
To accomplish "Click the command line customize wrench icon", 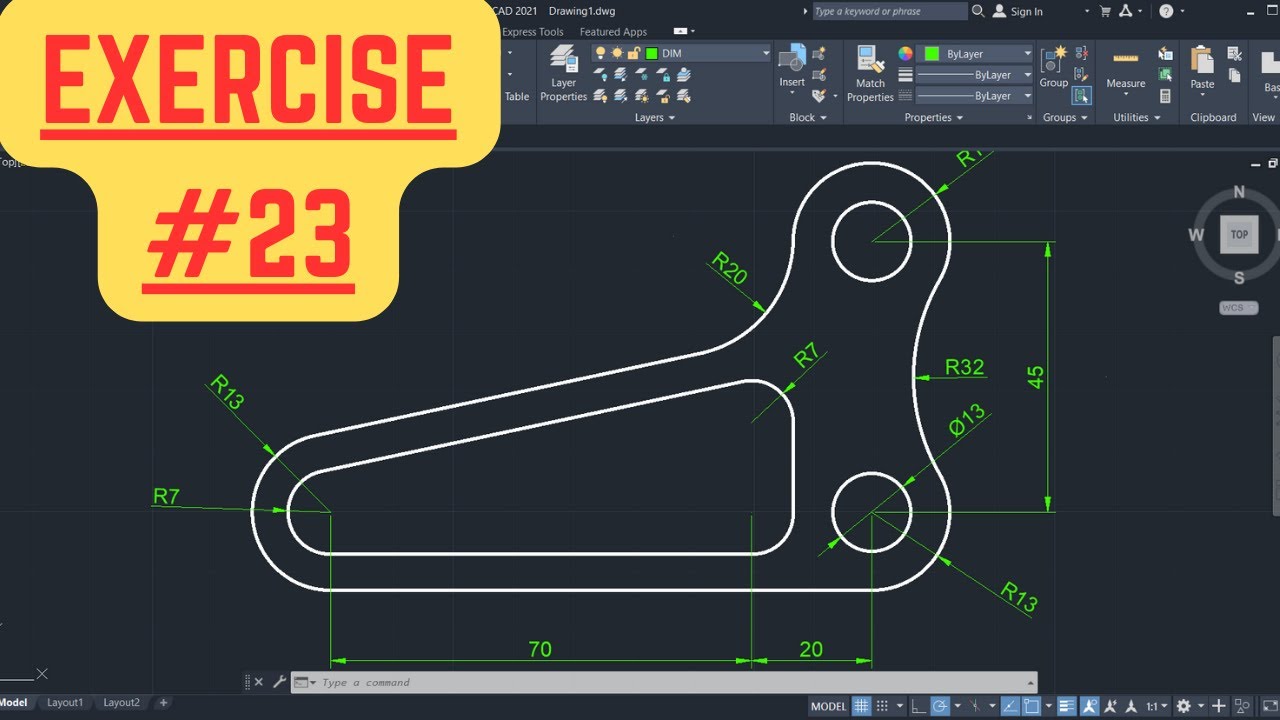I will point(279,682).
